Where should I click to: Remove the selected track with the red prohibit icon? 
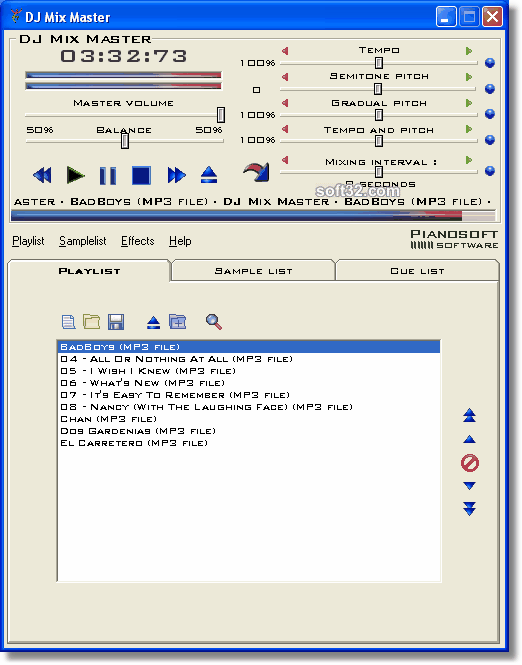[x=470, y=463]
